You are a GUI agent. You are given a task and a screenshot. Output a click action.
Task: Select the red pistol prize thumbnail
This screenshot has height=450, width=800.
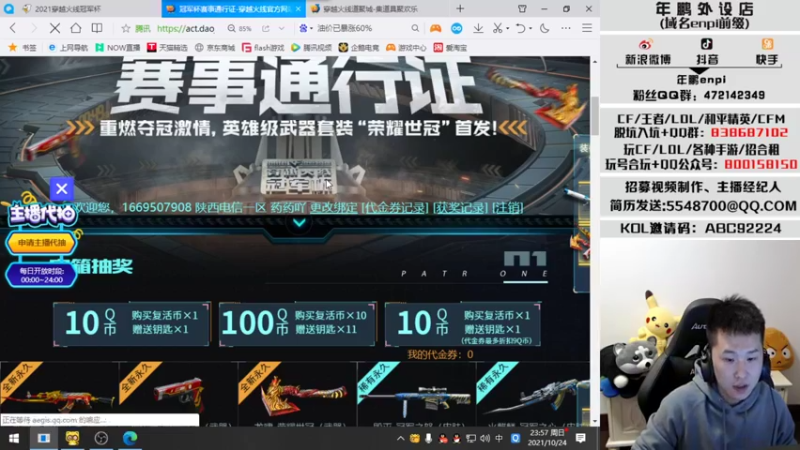[x=178, y=394]
